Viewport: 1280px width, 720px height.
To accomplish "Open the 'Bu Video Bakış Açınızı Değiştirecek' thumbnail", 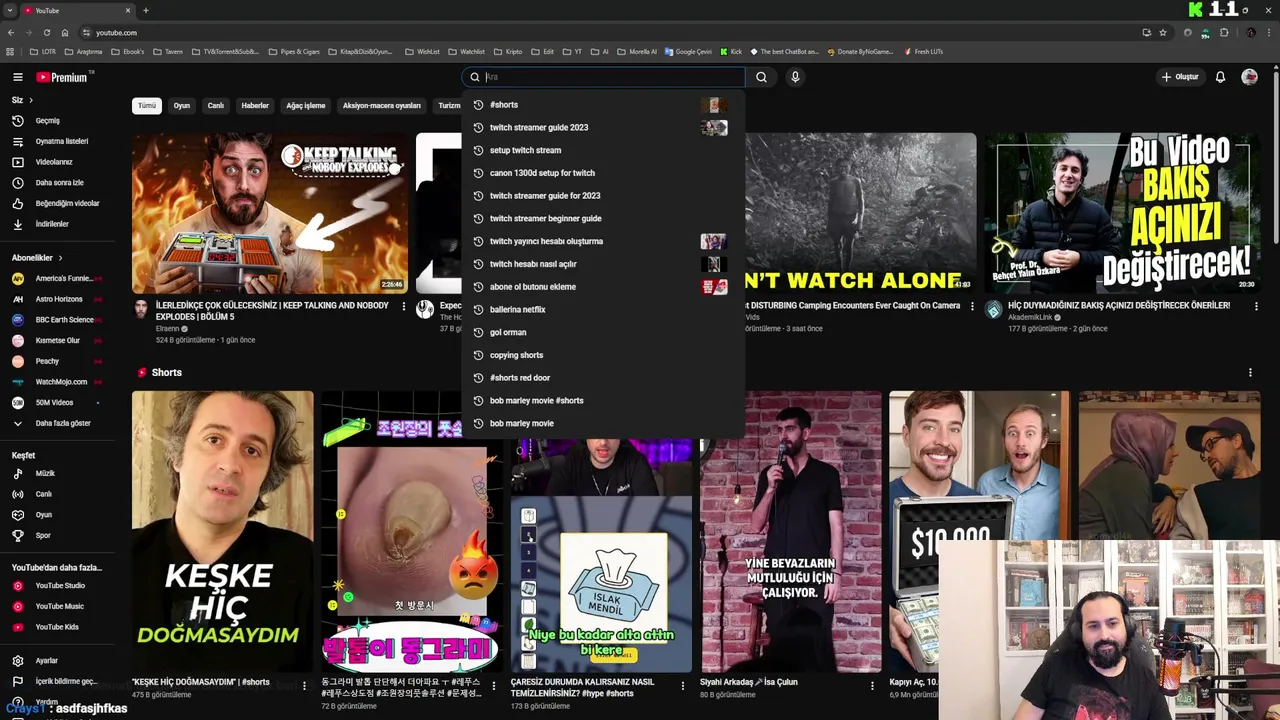I will [1122, 213].
